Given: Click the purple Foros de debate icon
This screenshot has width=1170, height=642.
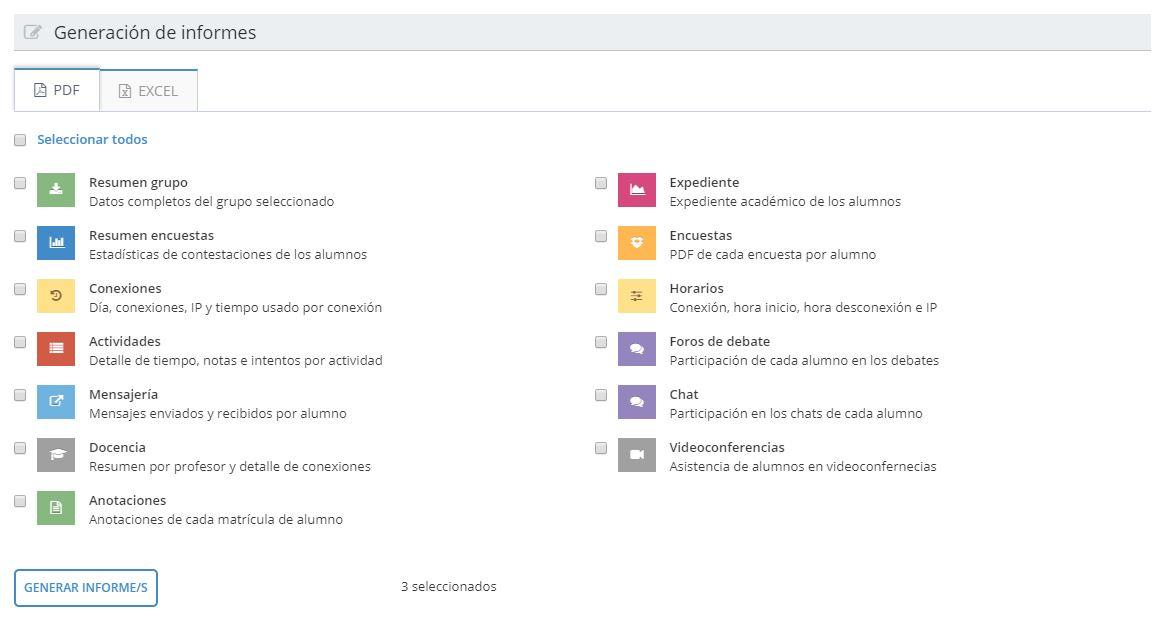Looking at the screenshot, I should [636, 349].
